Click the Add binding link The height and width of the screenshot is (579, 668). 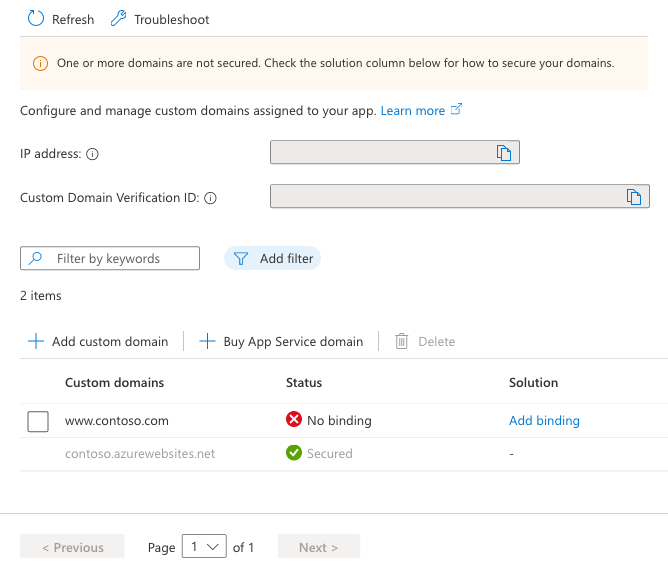pyautogui.click(x=544, y=421)
